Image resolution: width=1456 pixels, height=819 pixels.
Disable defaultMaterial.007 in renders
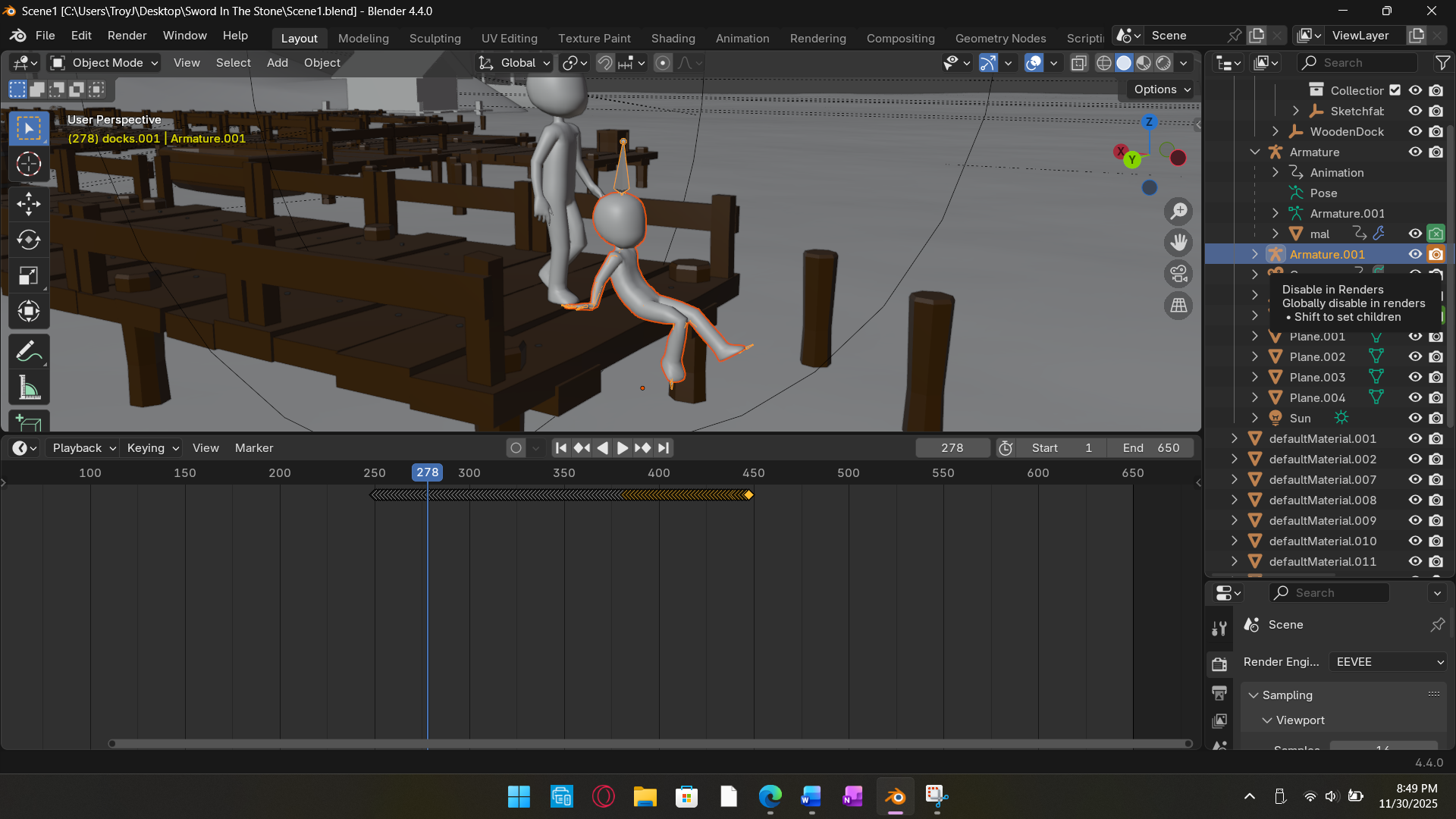click(x=1436, y=479)
